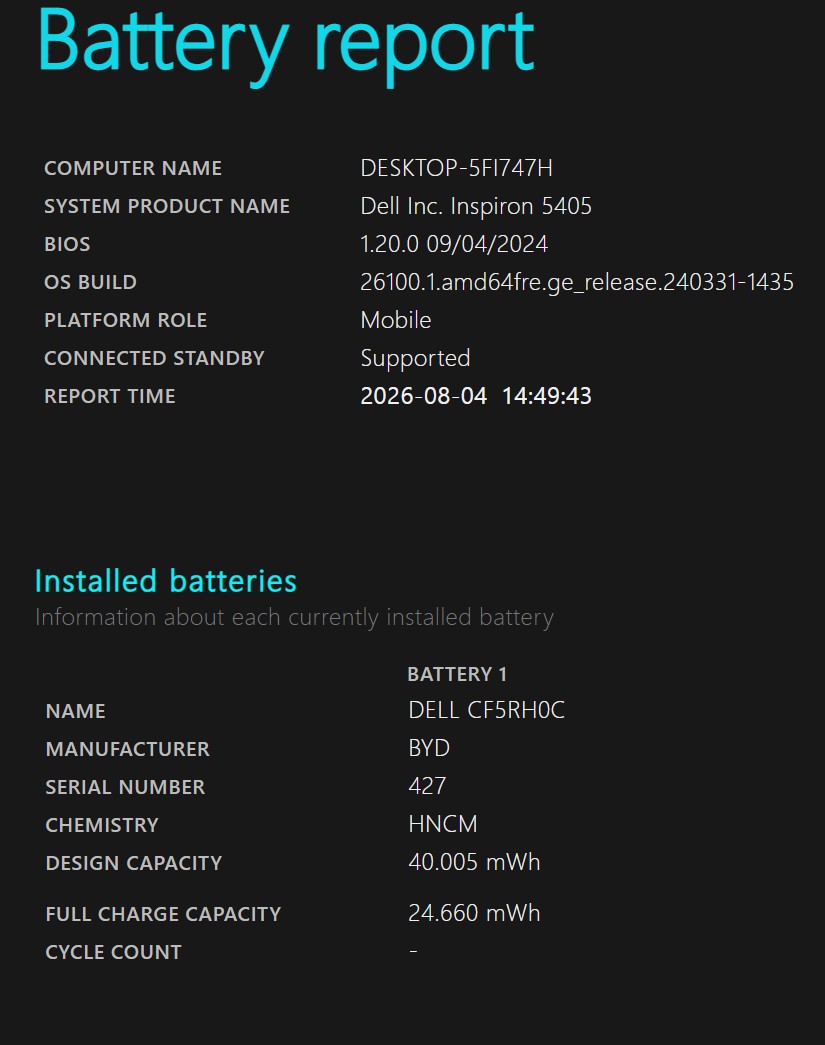Click serial number value 427
825x1045 pixels.
pos(427,786)
